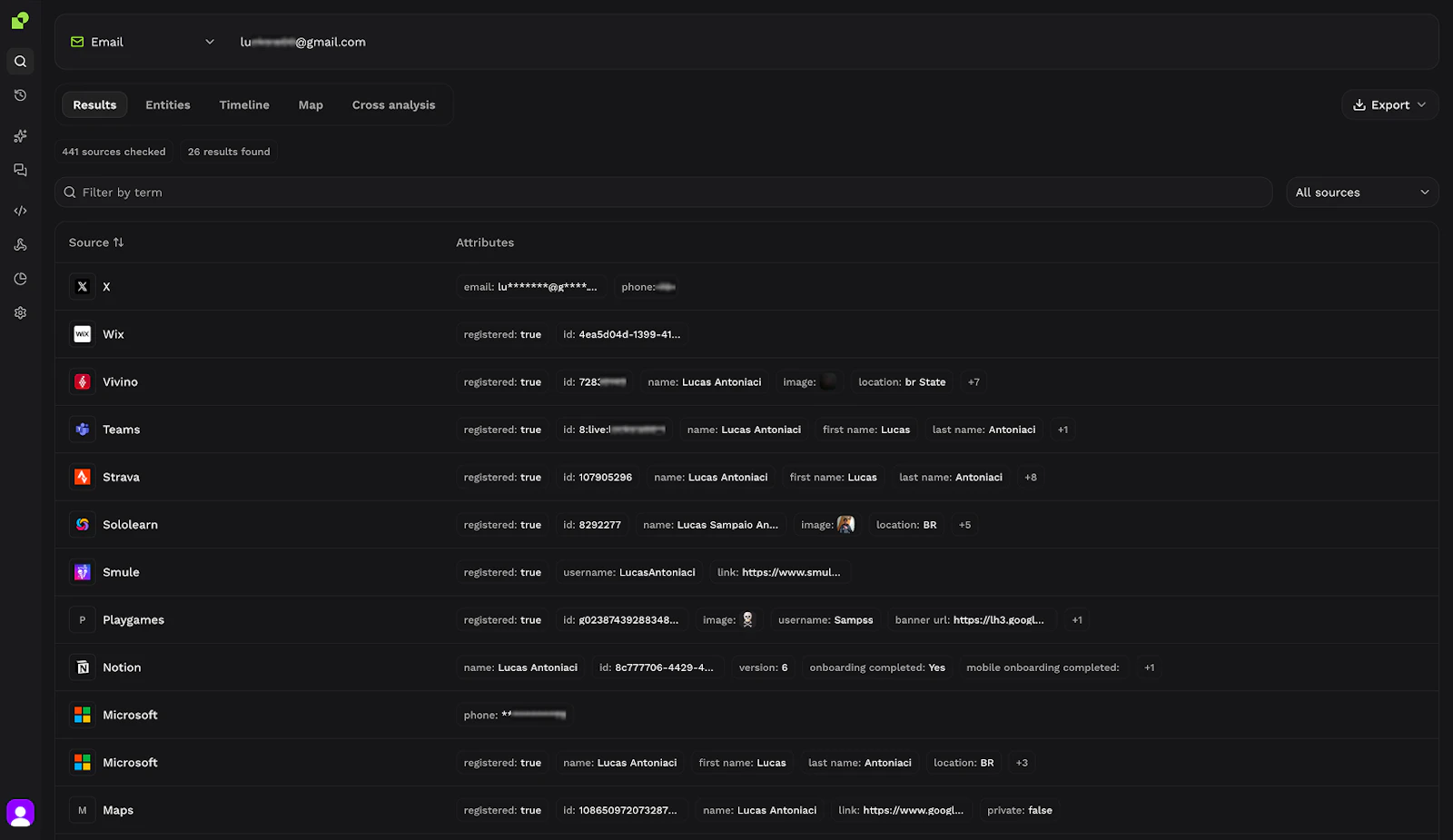Open the History icon in the sidebar

(20, 95)
